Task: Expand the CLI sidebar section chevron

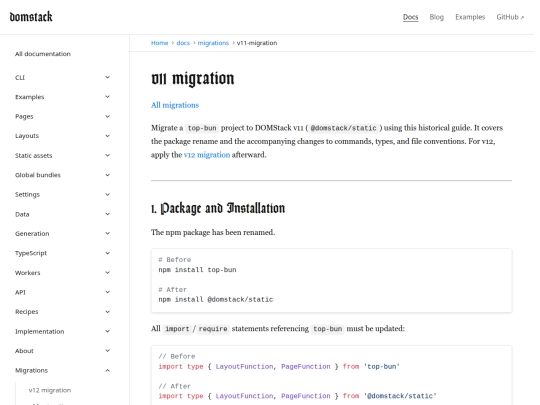Action: 107,77
